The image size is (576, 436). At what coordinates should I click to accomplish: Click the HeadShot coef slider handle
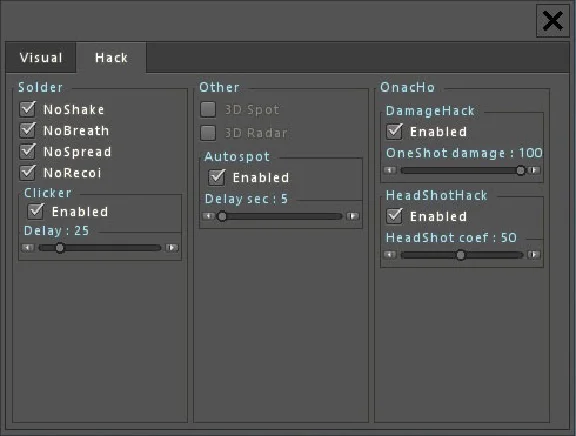pyautogui.click(x=460, y=255)
